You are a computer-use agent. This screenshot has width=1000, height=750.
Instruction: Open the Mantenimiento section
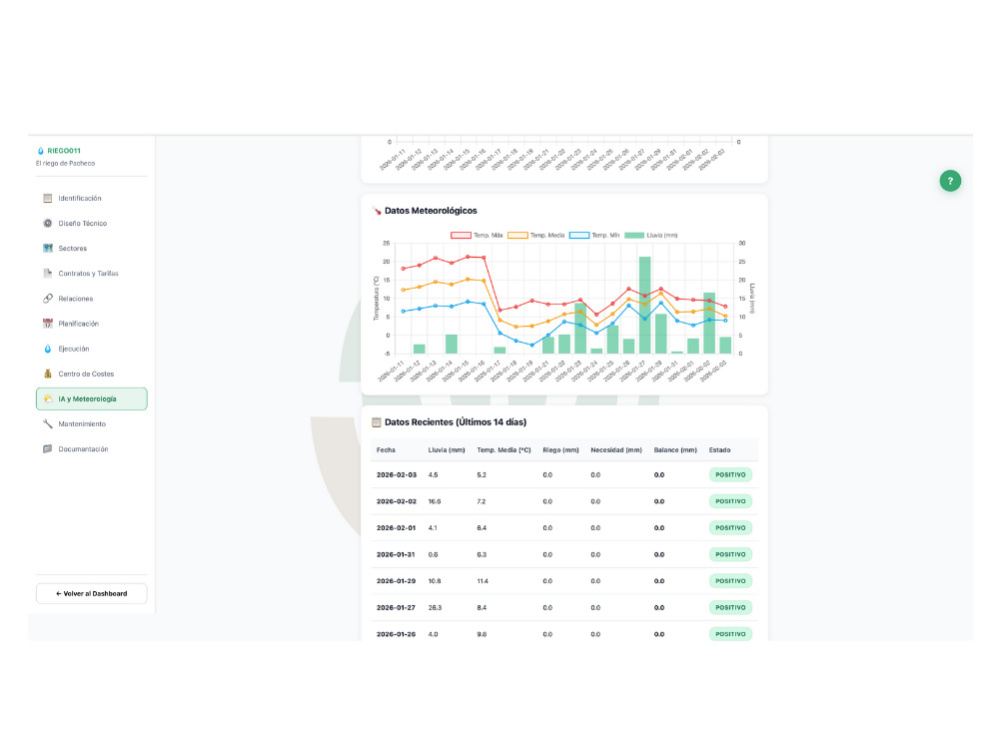point(92,424)
